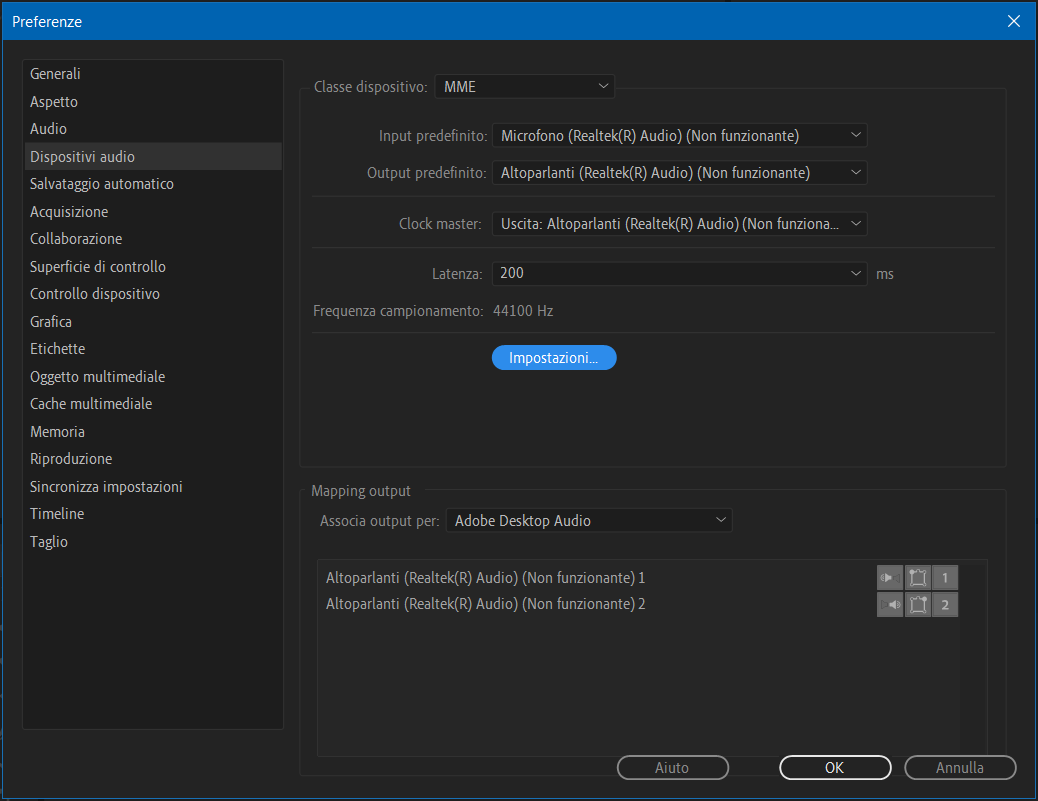This screenshot has height=801, width=1038.
Task: Cancel with the Annulla button
Action: [x=960, y=768]
